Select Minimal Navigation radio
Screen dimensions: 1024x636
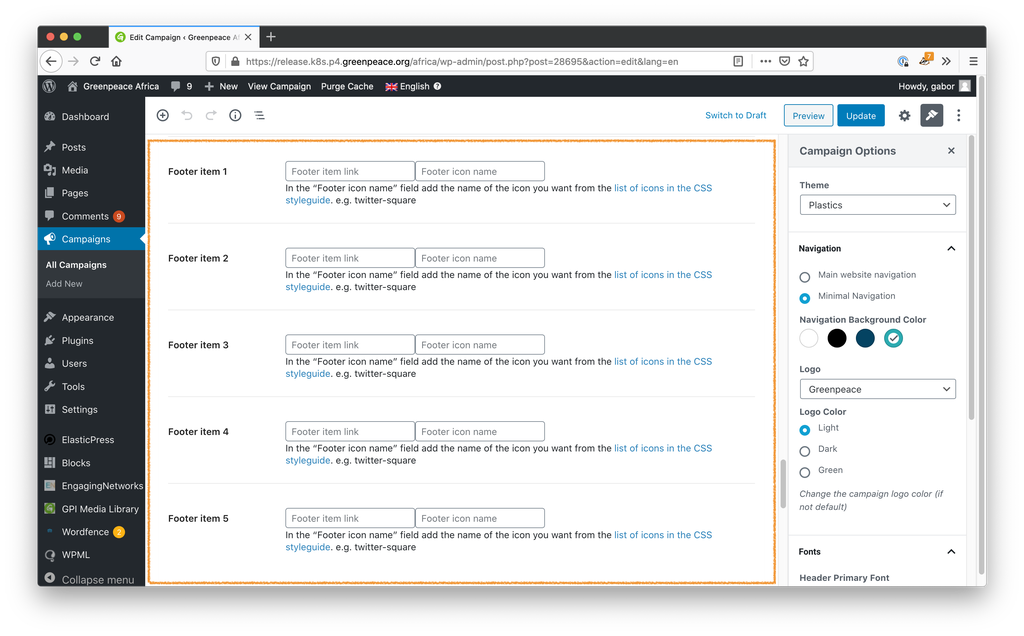pyautogui.click(x=805, y=298)
